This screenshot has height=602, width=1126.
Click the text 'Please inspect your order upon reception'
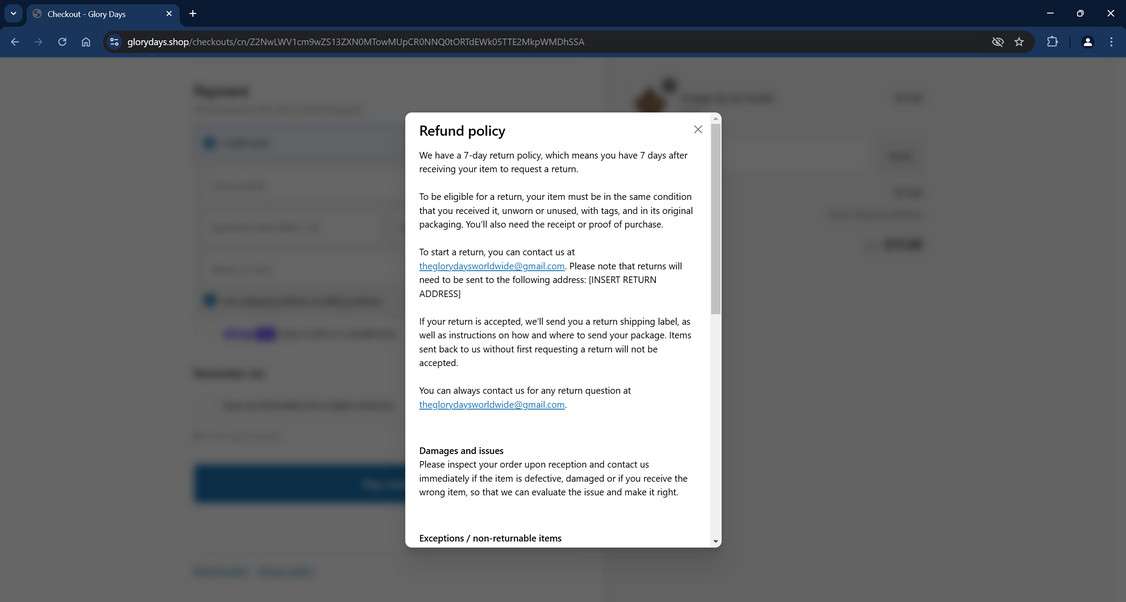(503, 465)
